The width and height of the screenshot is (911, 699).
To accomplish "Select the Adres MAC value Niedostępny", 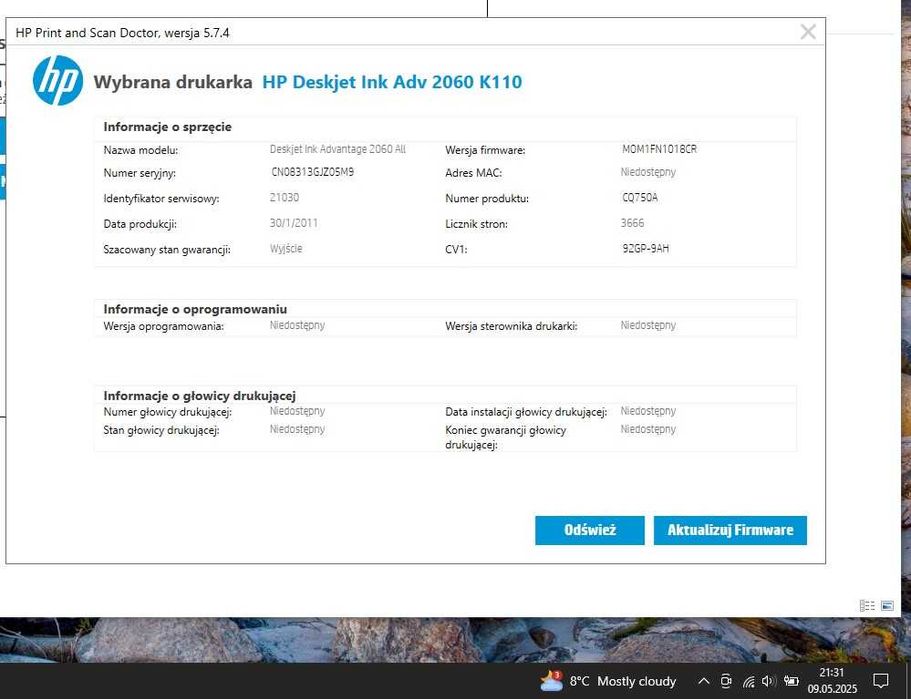I will coord(648,172).
